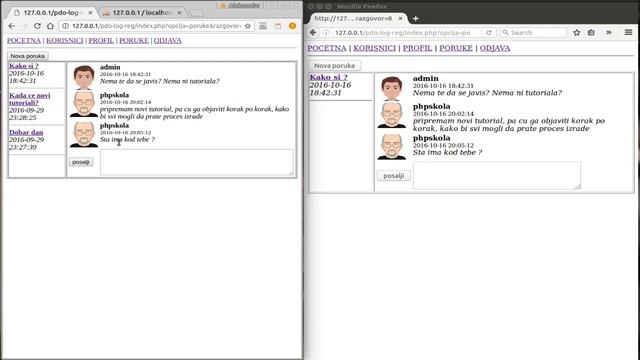The image size is (640, 360).
Task: Click Nova poruka button in Chrome window
Action: [28, 56]
